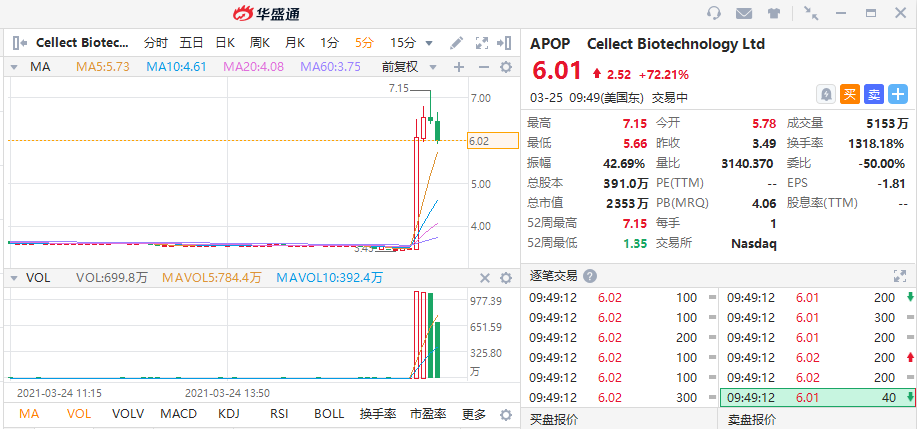This screenshot has height=429, width=917.
Task: Open indicator tab bar settings gear
Action: pos(506,415)
